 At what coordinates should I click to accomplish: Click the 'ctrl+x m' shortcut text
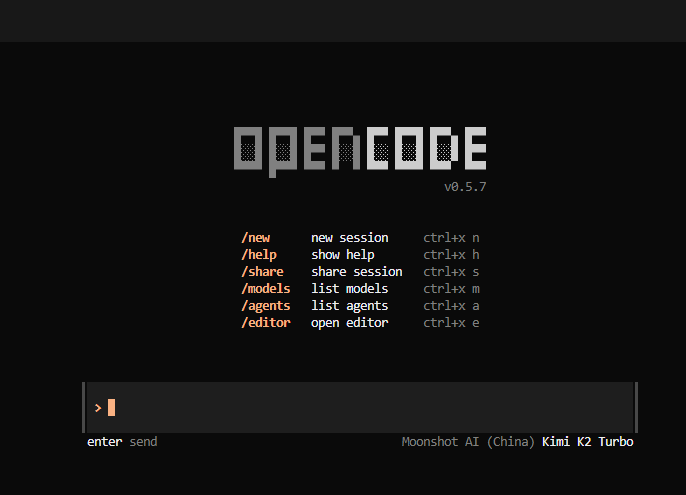(x=451, y=289)
